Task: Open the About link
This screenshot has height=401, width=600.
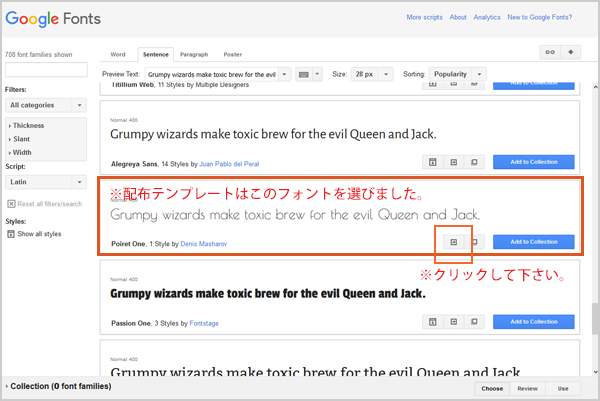Action: [x=458, y=17]
